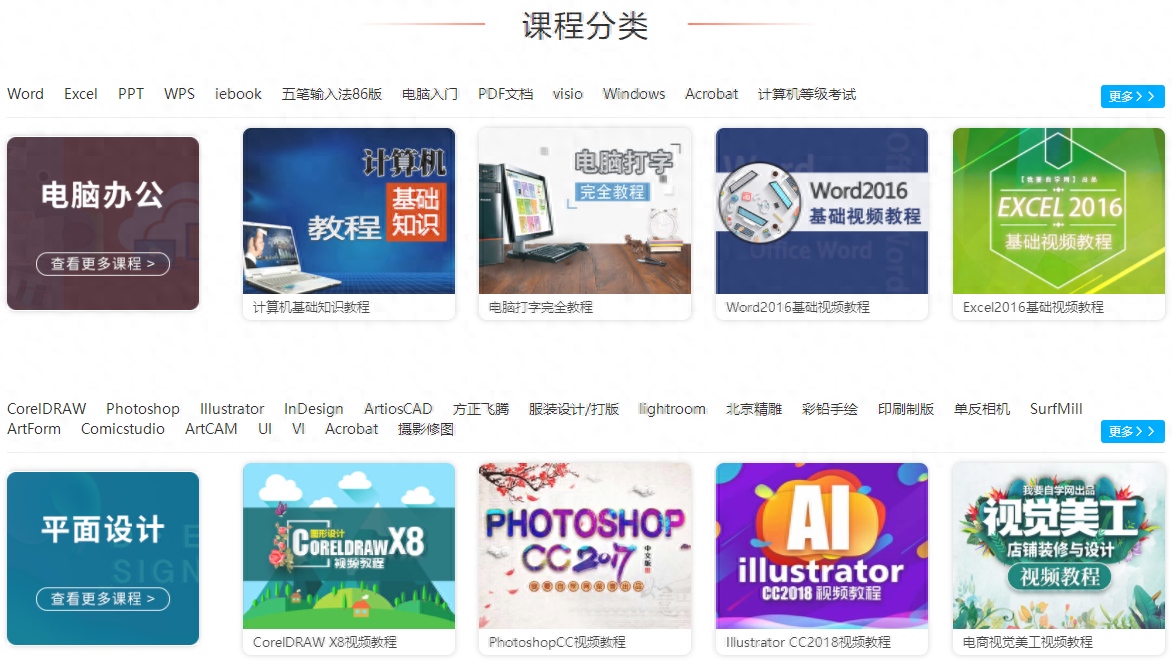The width and height of the screenshot is (1172, 664).
Task: Open the Photoshop category link
Action: (143, 409)
